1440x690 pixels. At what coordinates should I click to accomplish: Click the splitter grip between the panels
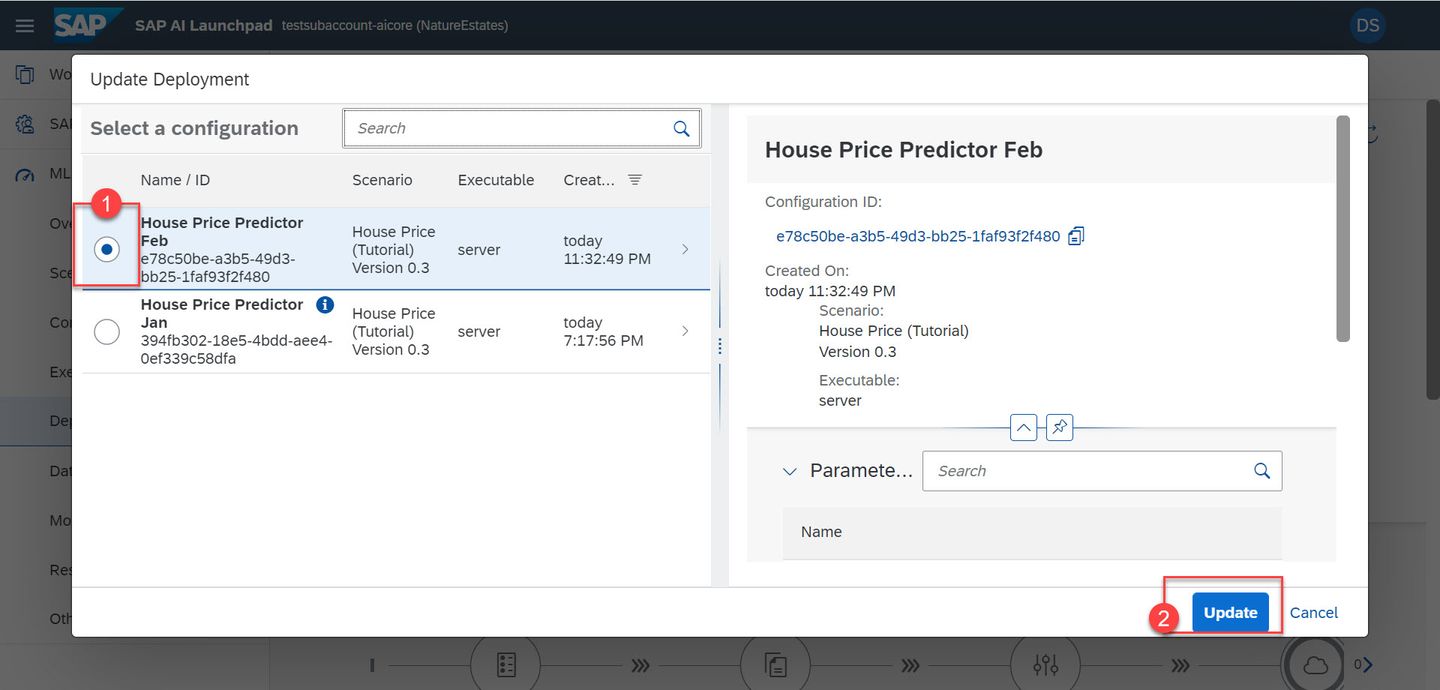[x=719, y=346]
